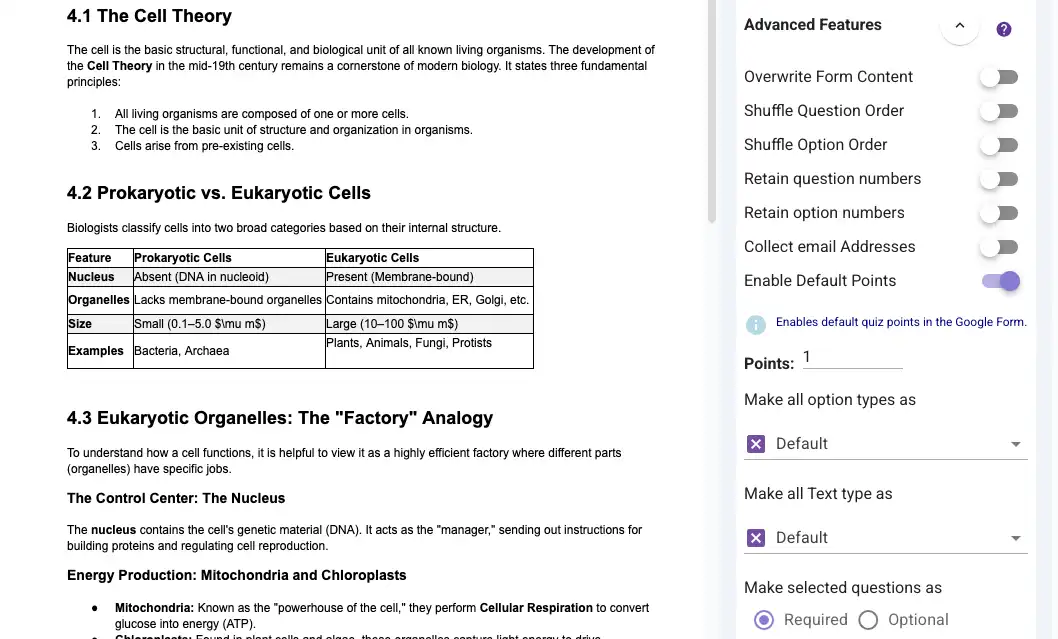The width and height of the screenshot is (1058, 639).
Task: Clear the Text type Default selection with X
Action: (x=755, y=537)
